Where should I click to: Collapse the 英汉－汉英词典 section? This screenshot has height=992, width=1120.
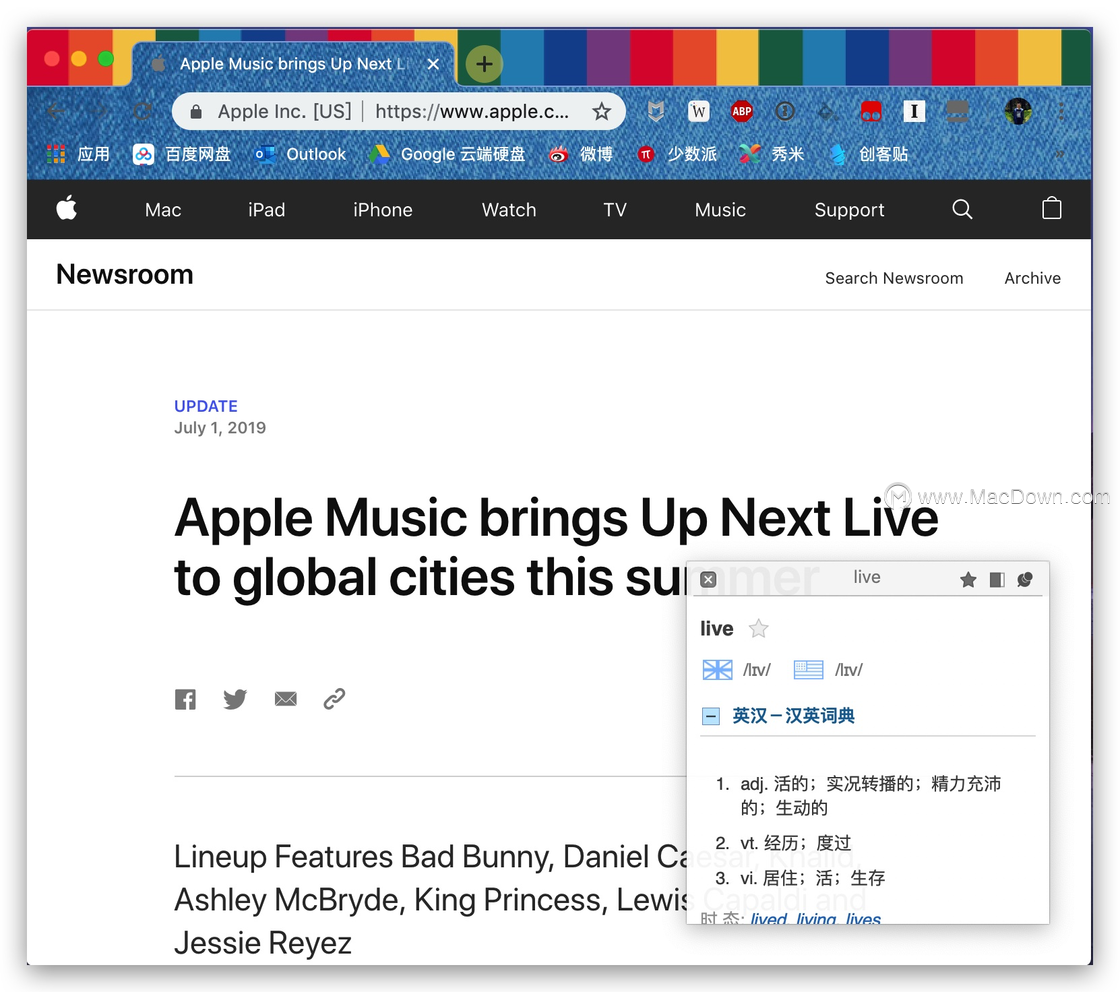pyautogui.click(x=711, y=716)
